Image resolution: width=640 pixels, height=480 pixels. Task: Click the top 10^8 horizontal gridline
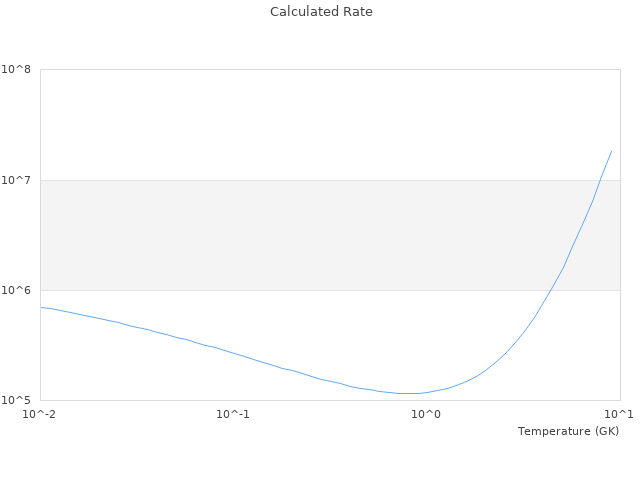[330, 69]
